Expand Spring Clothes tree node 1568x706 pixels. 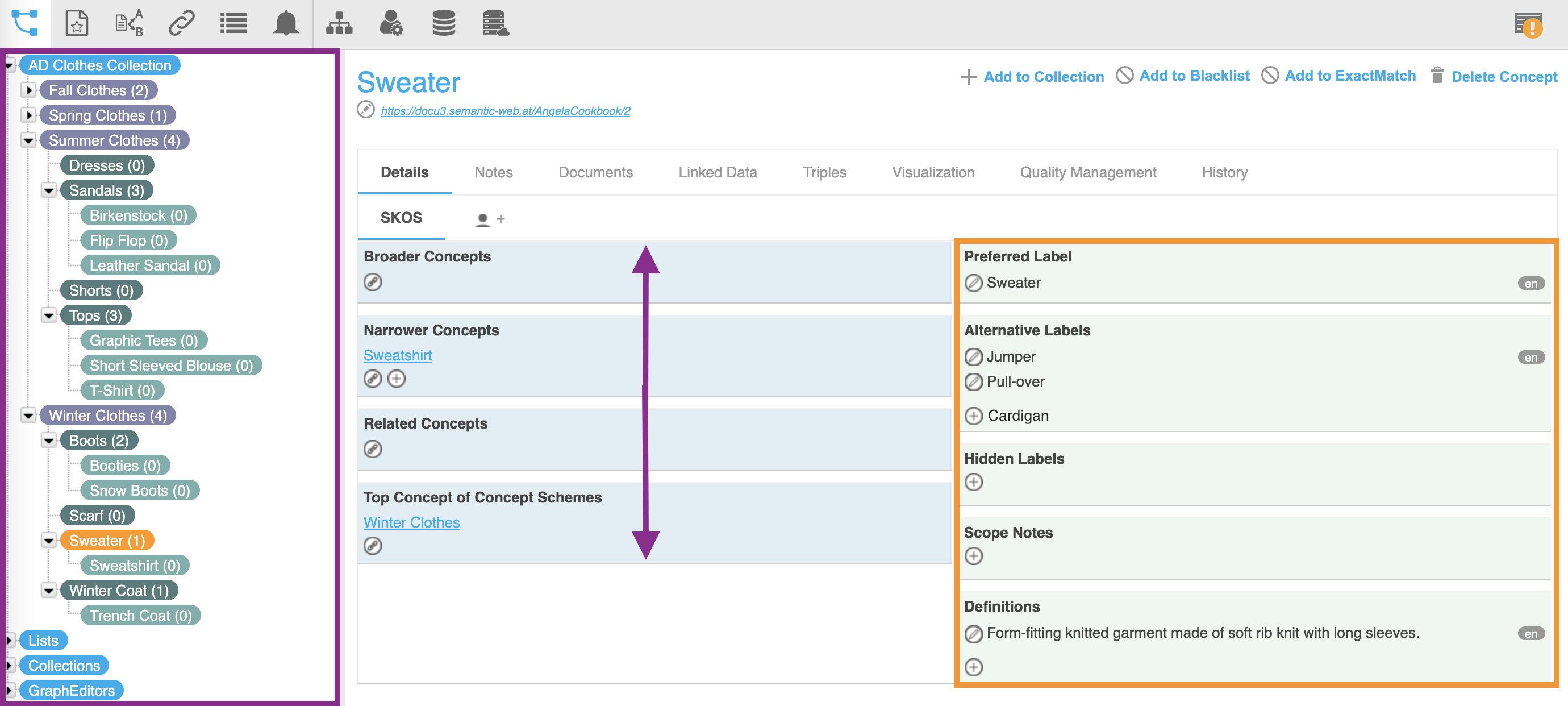coord(28,115)
